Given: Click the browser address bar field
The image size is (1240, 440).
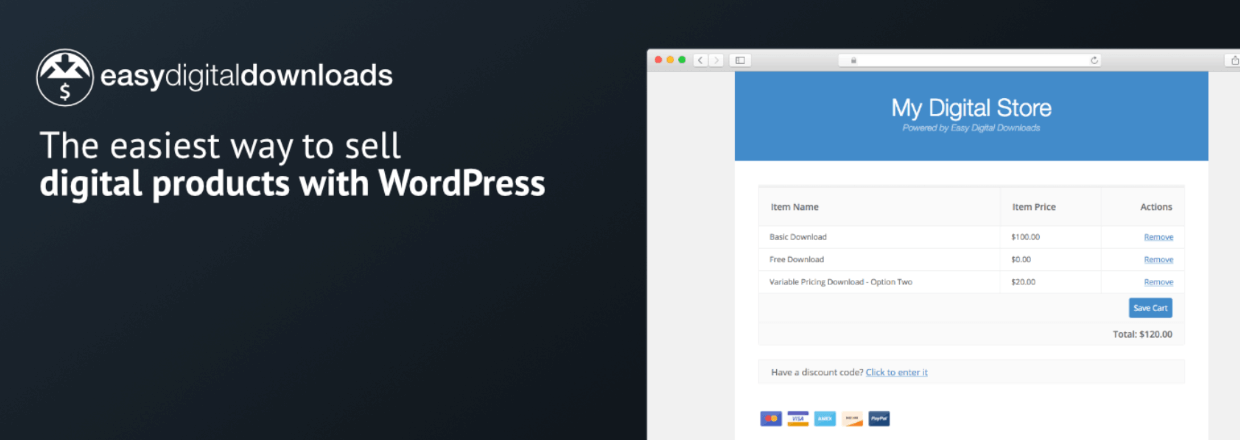Looking at the screenshot, I should click(x=970, y=60).
